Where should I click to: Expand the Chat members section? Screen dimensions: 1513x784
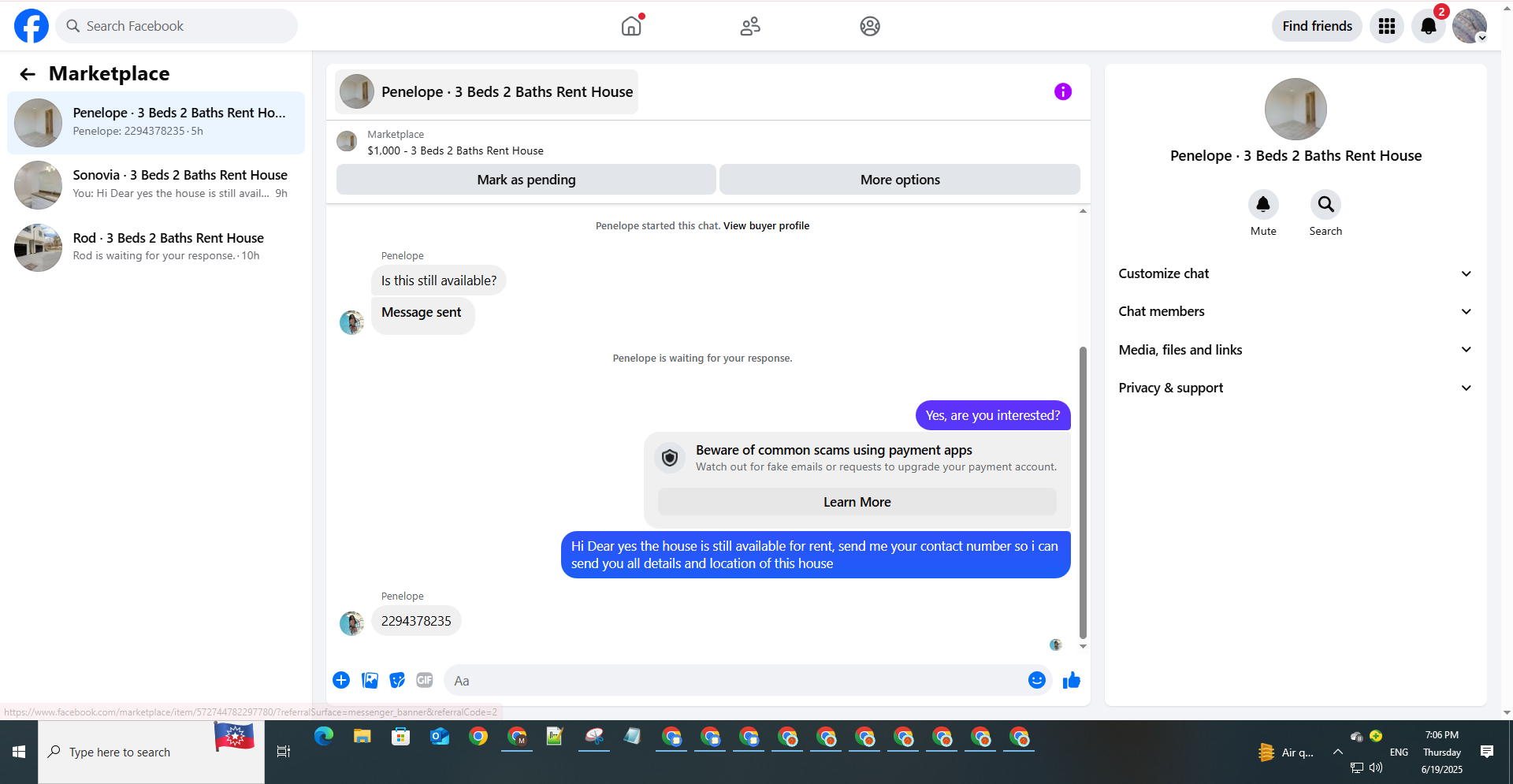1296,311
